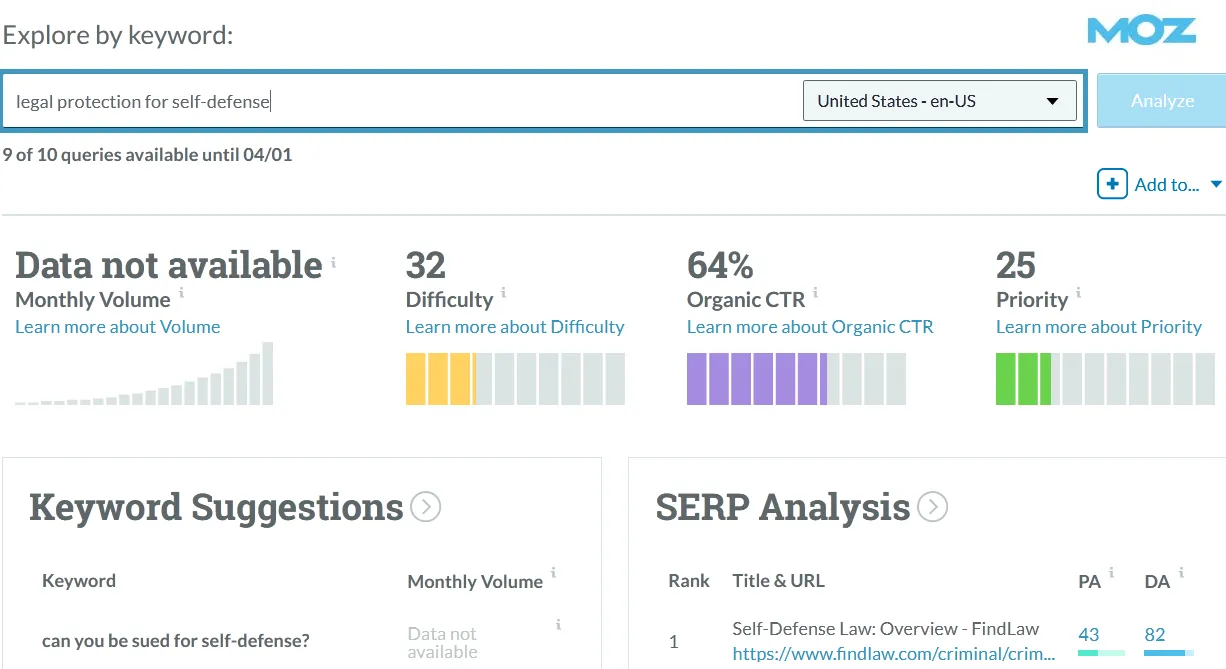
Task: Click info icon beside DA column
Action: 1181,573
